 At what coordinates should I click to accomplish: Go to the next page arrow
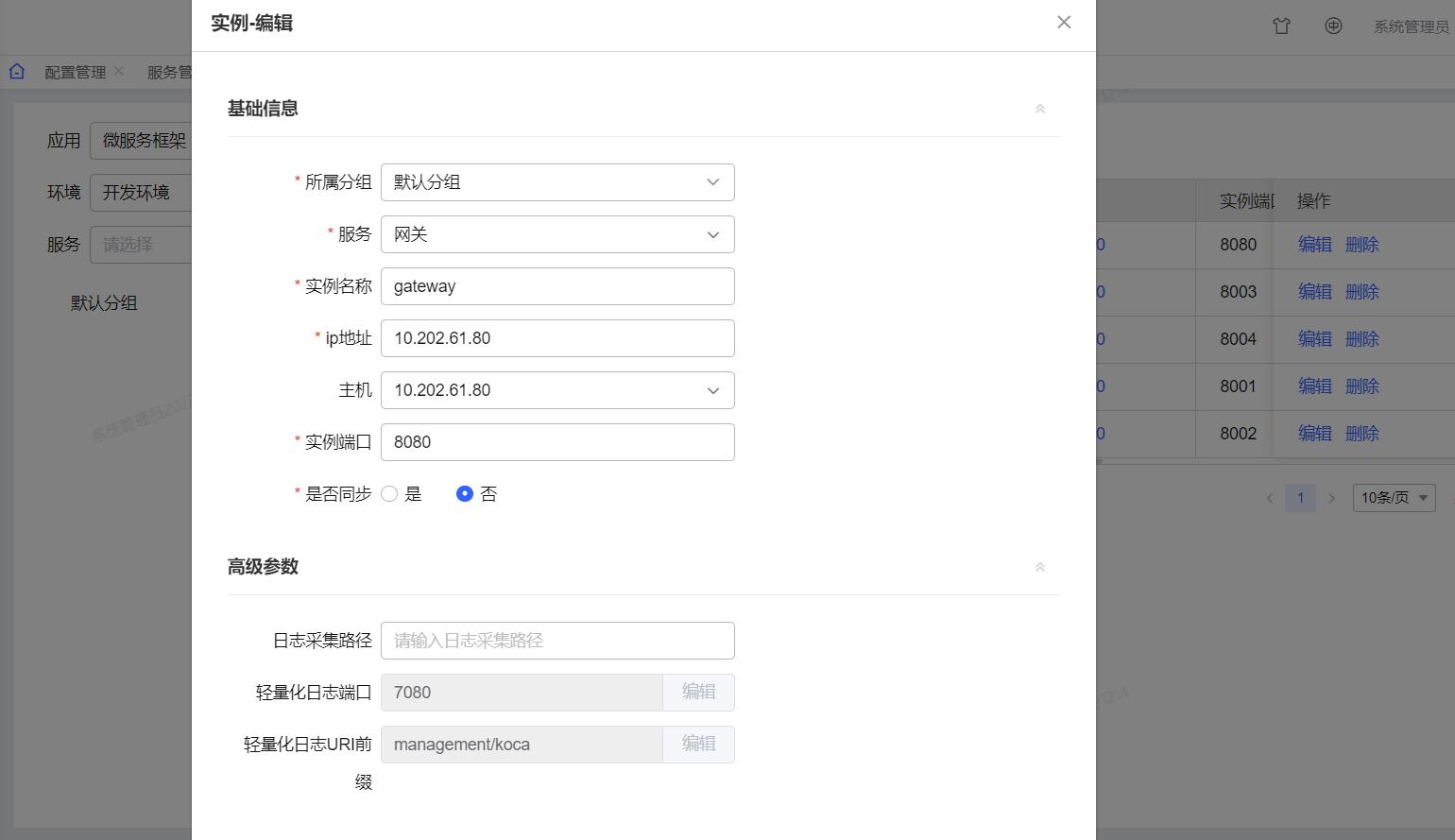tap(1331, 498)
